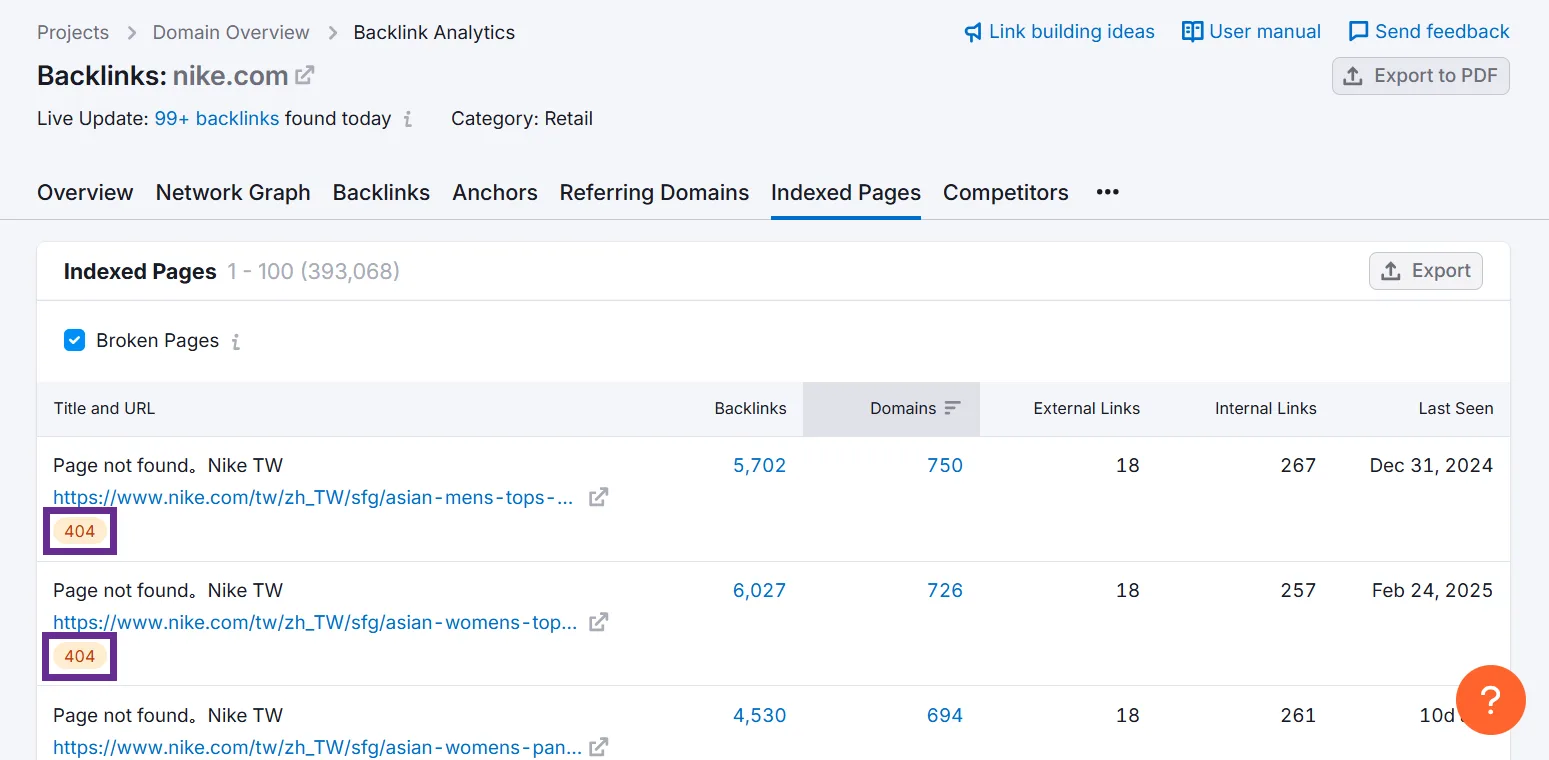Click the 267 internal links value
This screenshot has height=760, width=1549.
(x=1298, y=465)
